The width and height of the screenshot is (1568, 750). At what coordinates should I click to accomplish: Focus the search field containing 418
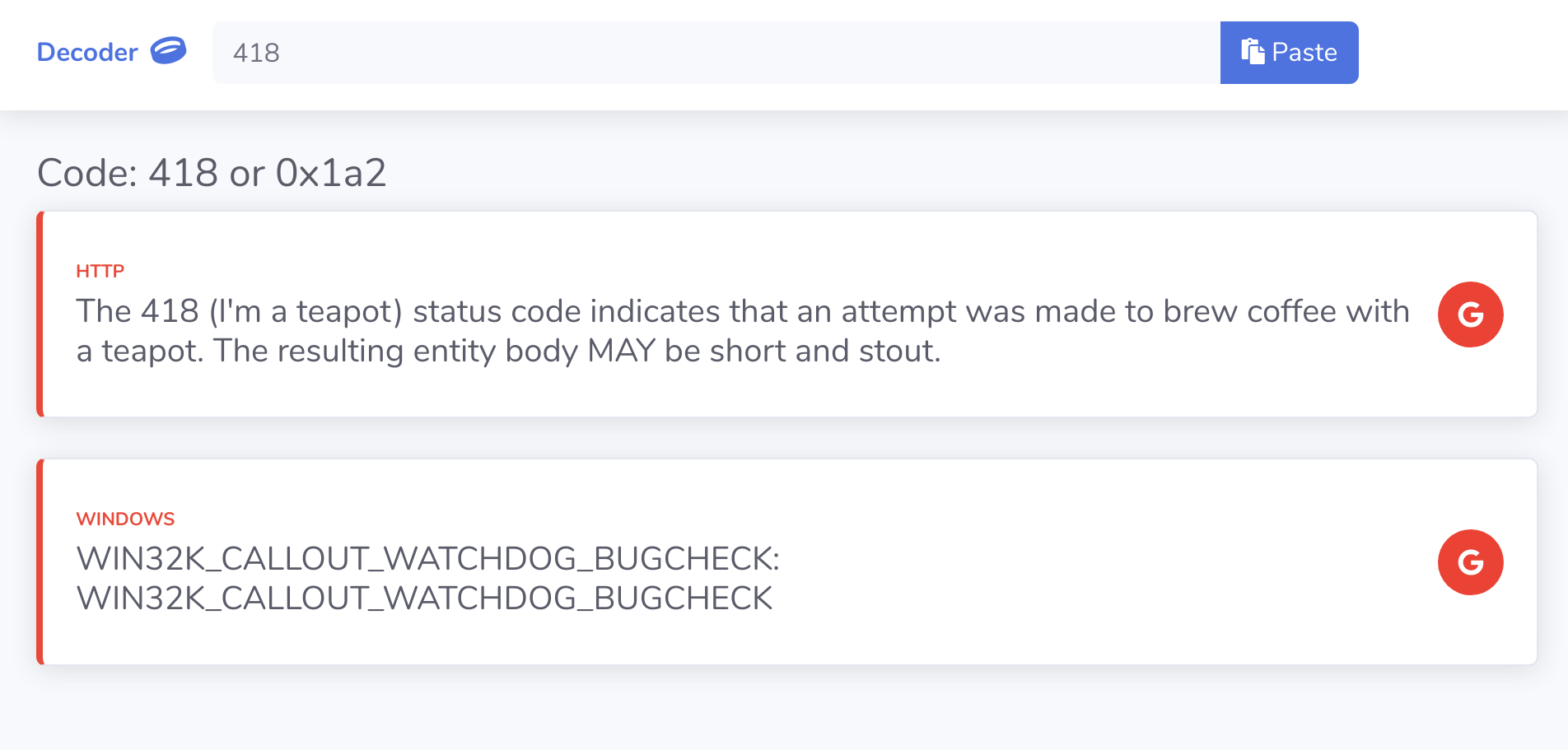point(256,53)
